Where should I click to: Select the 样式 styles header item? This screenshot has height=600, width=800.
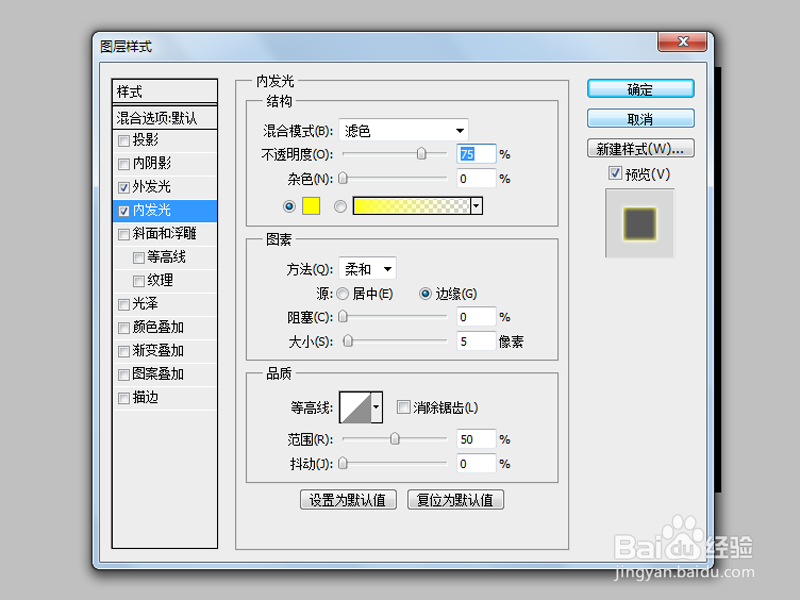click(165, 92)
